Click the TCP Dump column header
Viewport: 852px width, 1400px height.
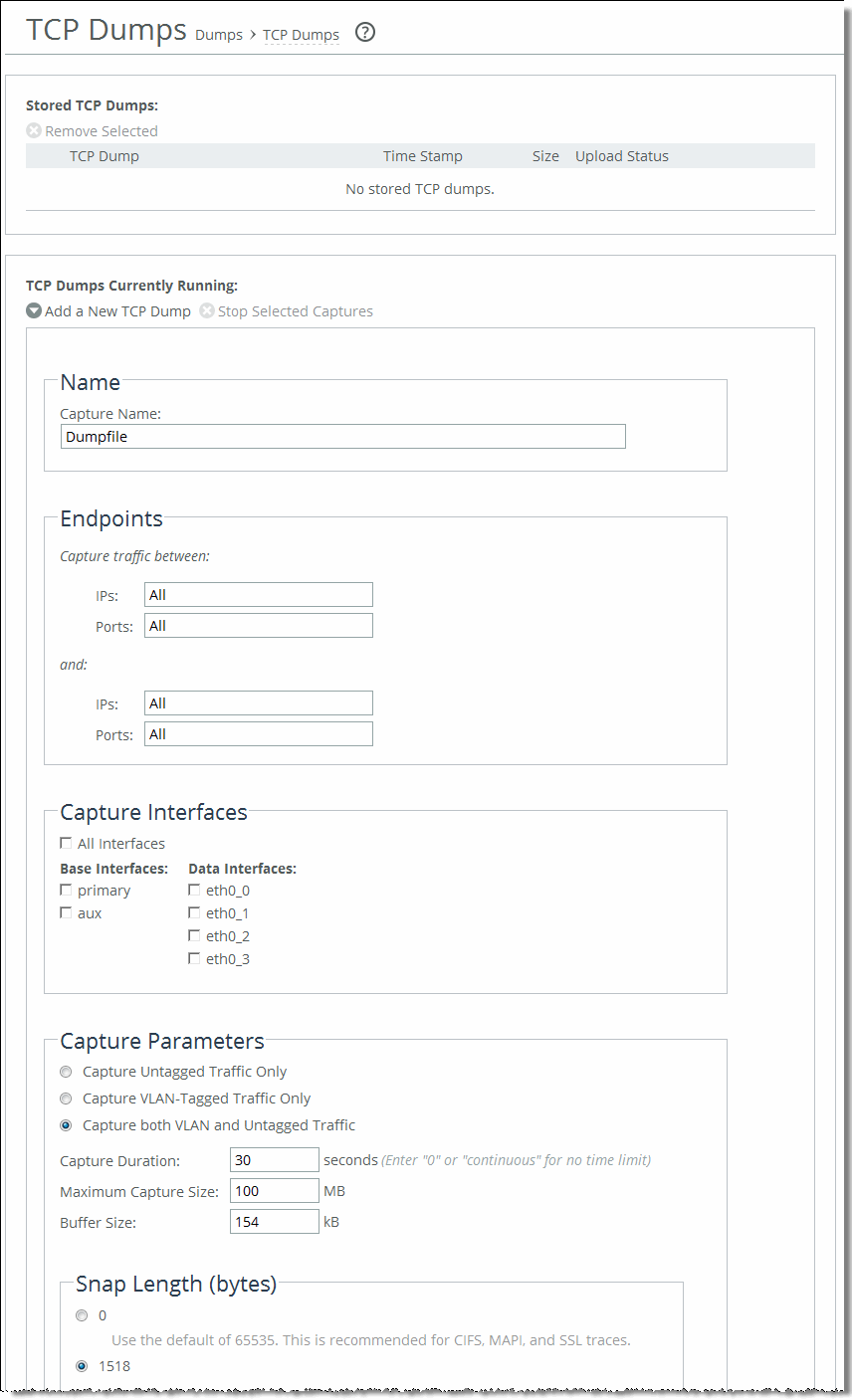coord(105,156)
